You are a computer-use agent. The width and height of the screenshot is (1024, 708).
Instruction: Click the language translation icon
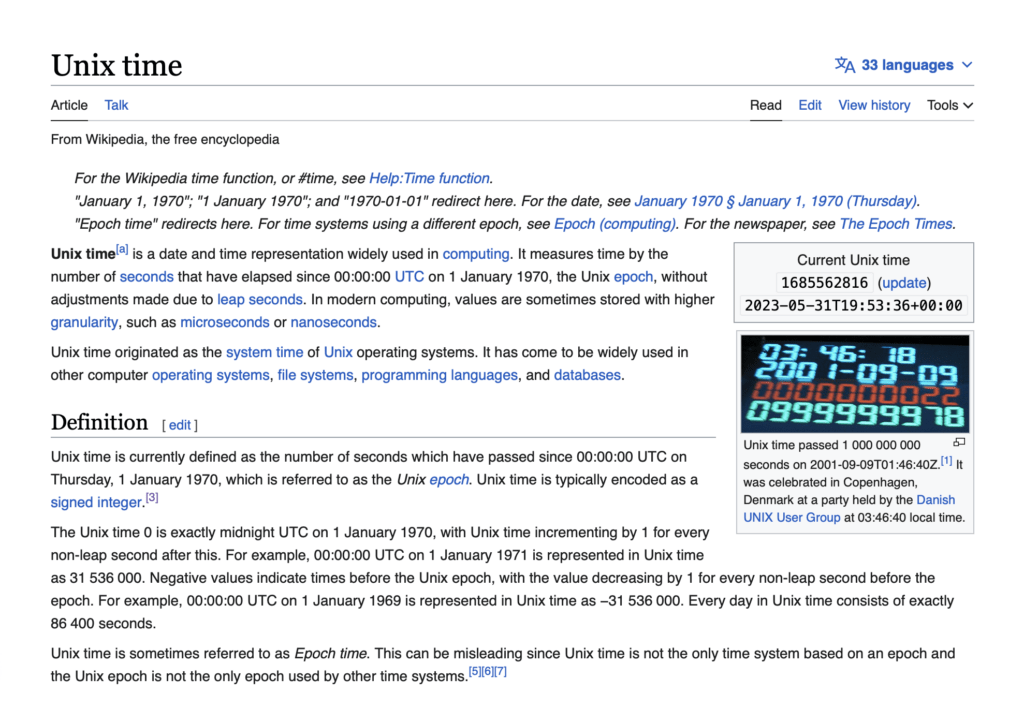[845, 65]
